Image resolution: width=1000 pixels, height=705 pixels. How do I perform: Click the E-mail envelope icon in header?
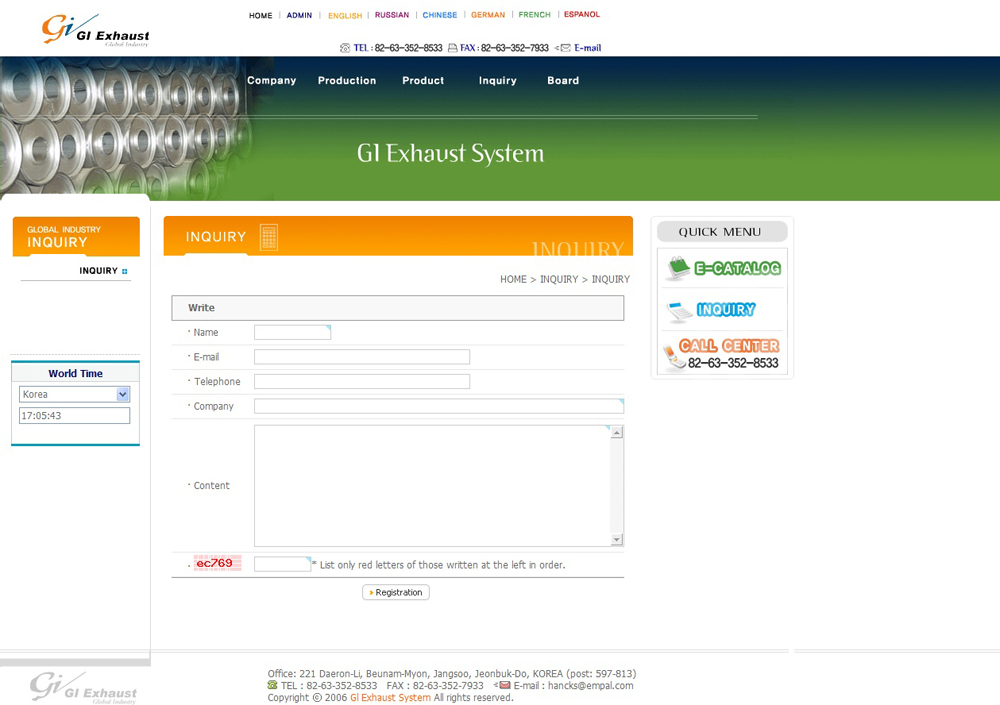(565, 48)
